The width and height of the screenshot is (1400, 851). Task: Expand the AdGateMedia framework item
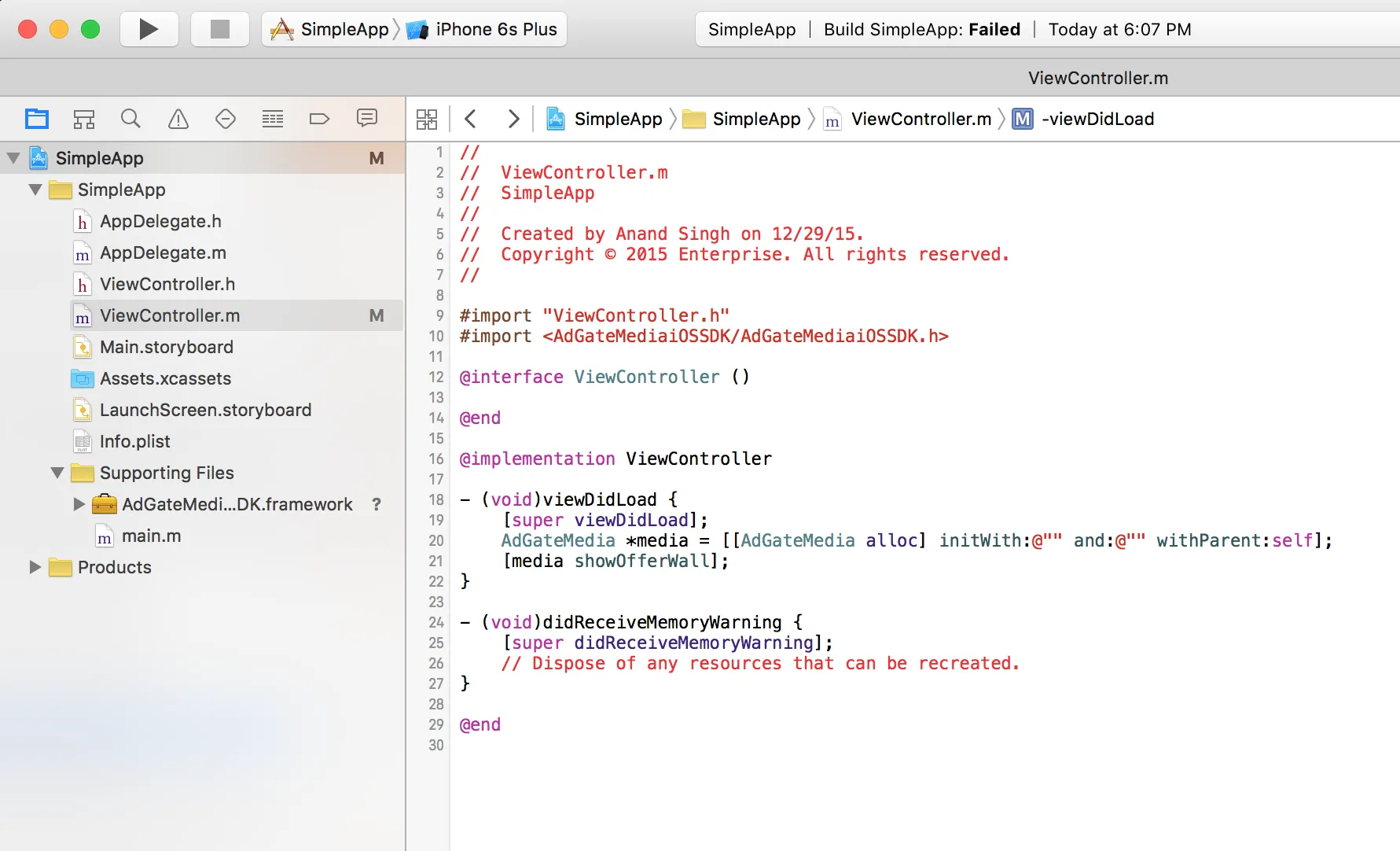[x=79, y=504]
